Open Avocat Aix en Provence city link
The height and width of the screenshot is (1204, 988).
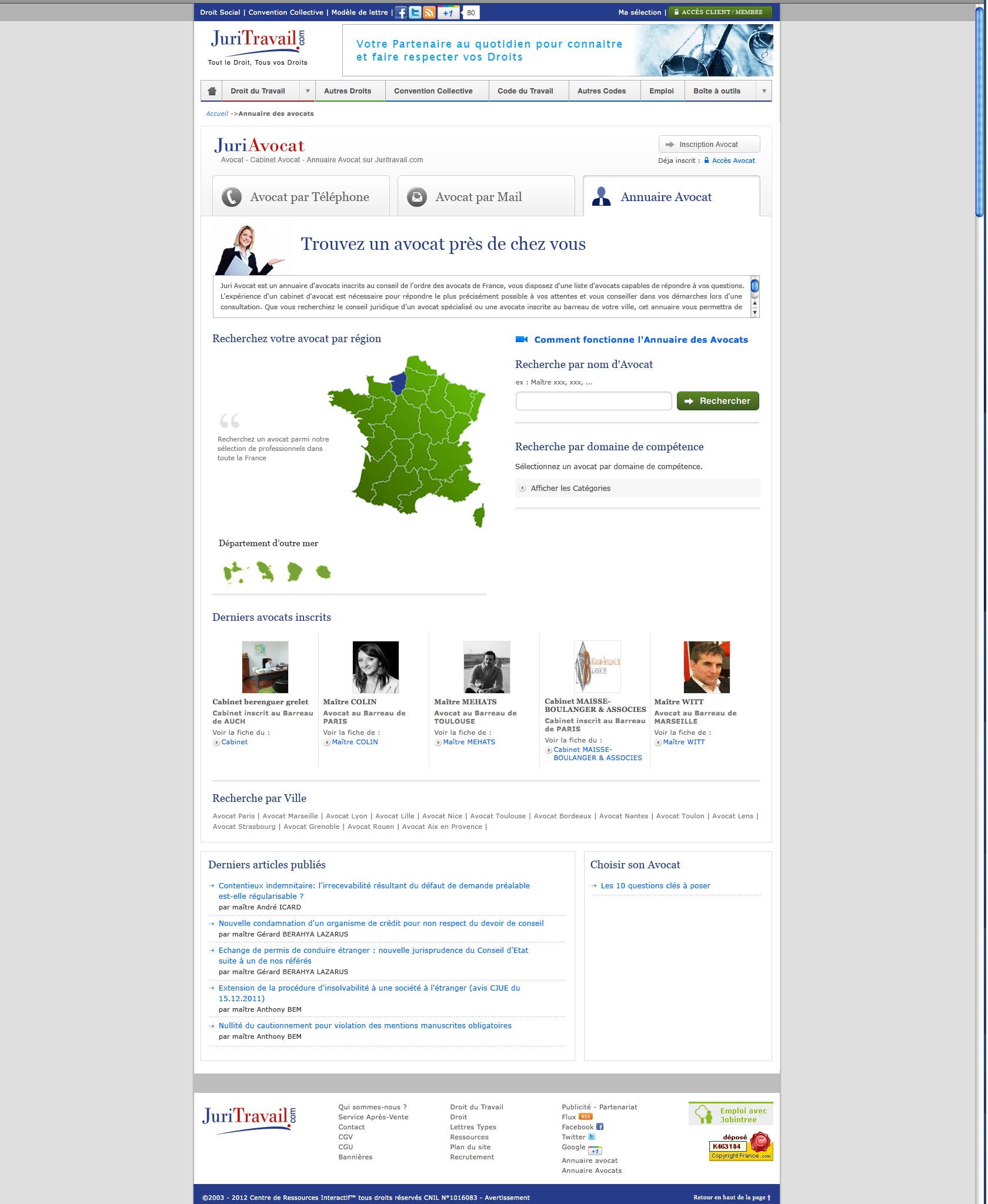click(442, 827)
